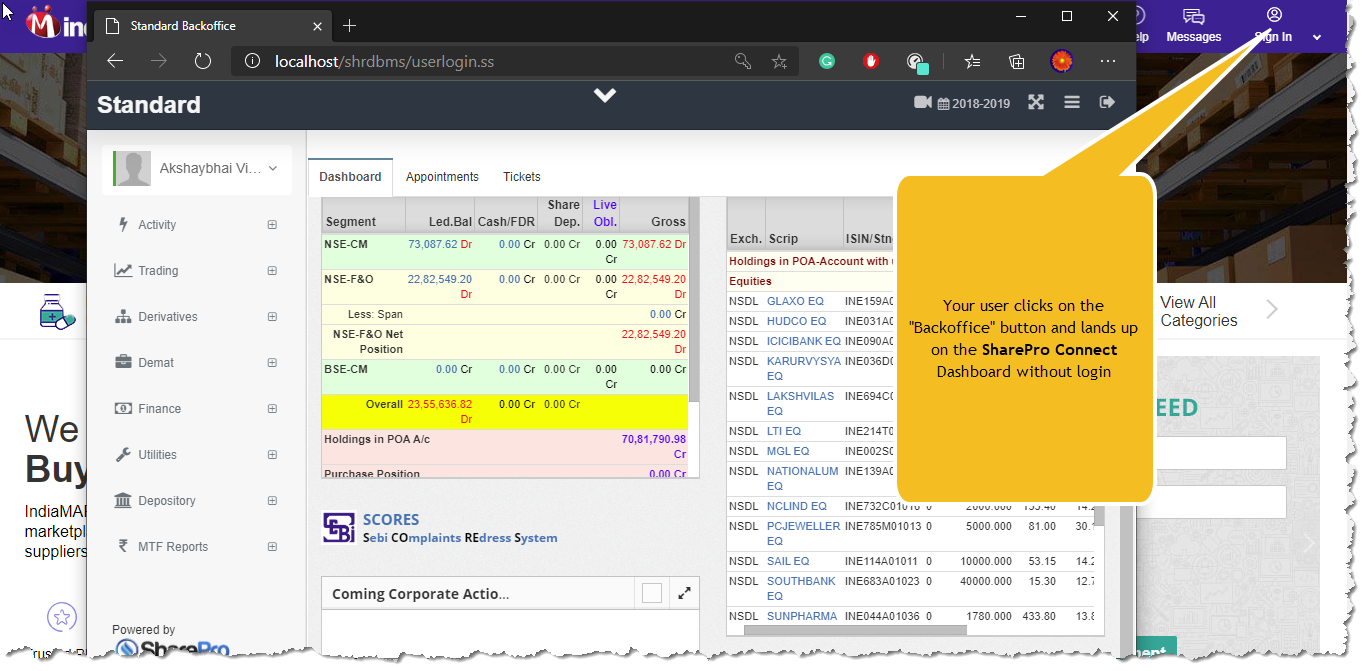Viewport: 1368px width, 671px height.
Task: Click the Grammarly extension icon
Action: 827,61
